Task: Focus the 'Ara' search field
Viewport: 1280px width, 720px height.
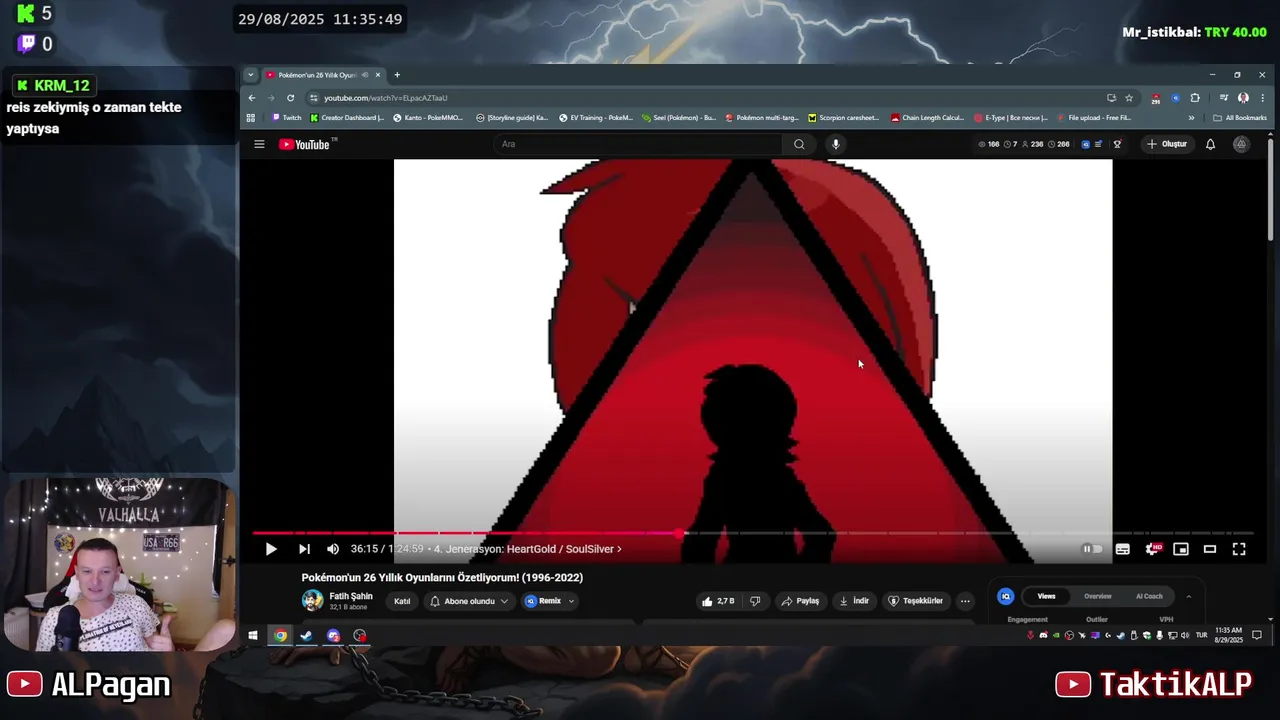Action: (x=640, y=144)
